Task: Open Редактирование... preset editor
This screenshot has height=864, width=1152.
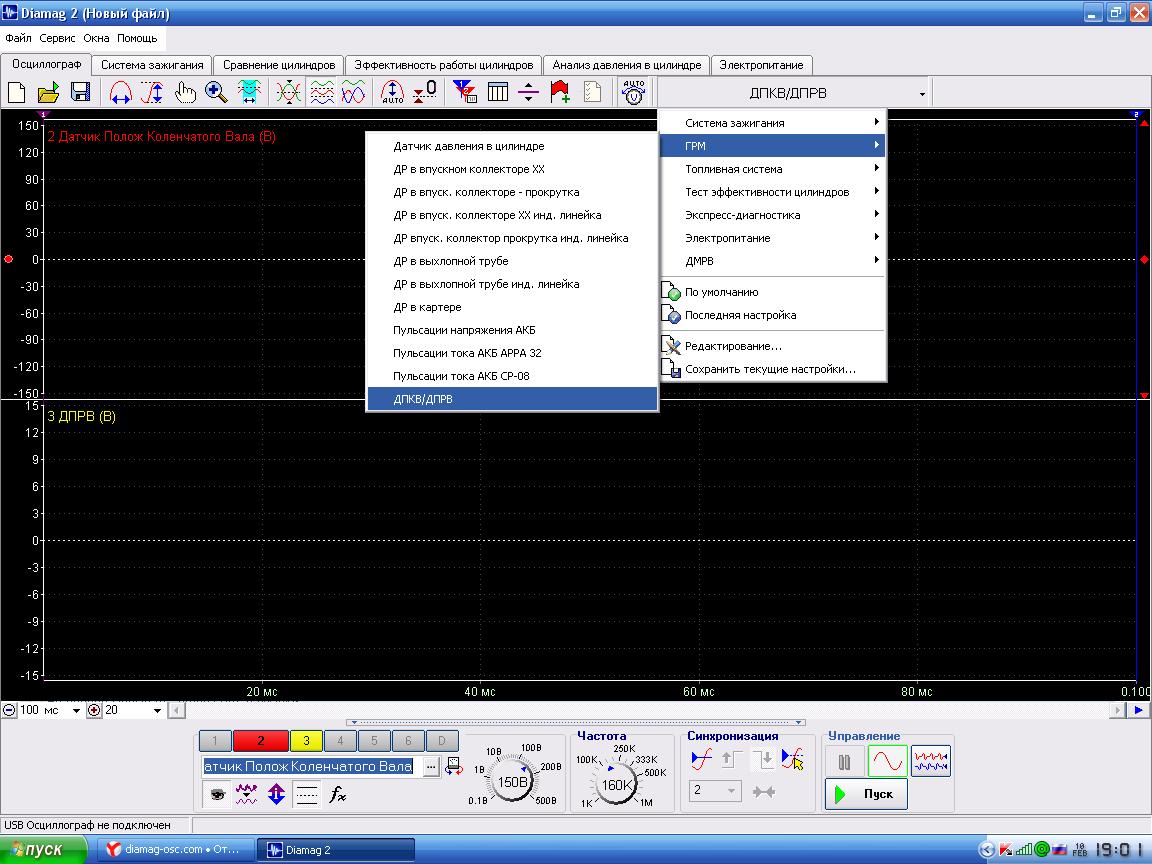Action: (773, 346)
